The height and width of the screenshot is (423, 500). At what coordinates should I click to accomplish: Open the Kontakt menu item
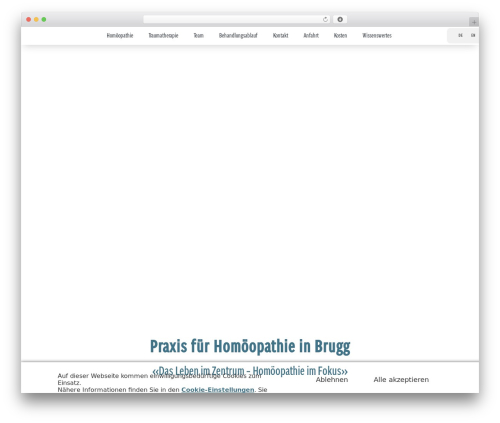click(x=280, y=35)
